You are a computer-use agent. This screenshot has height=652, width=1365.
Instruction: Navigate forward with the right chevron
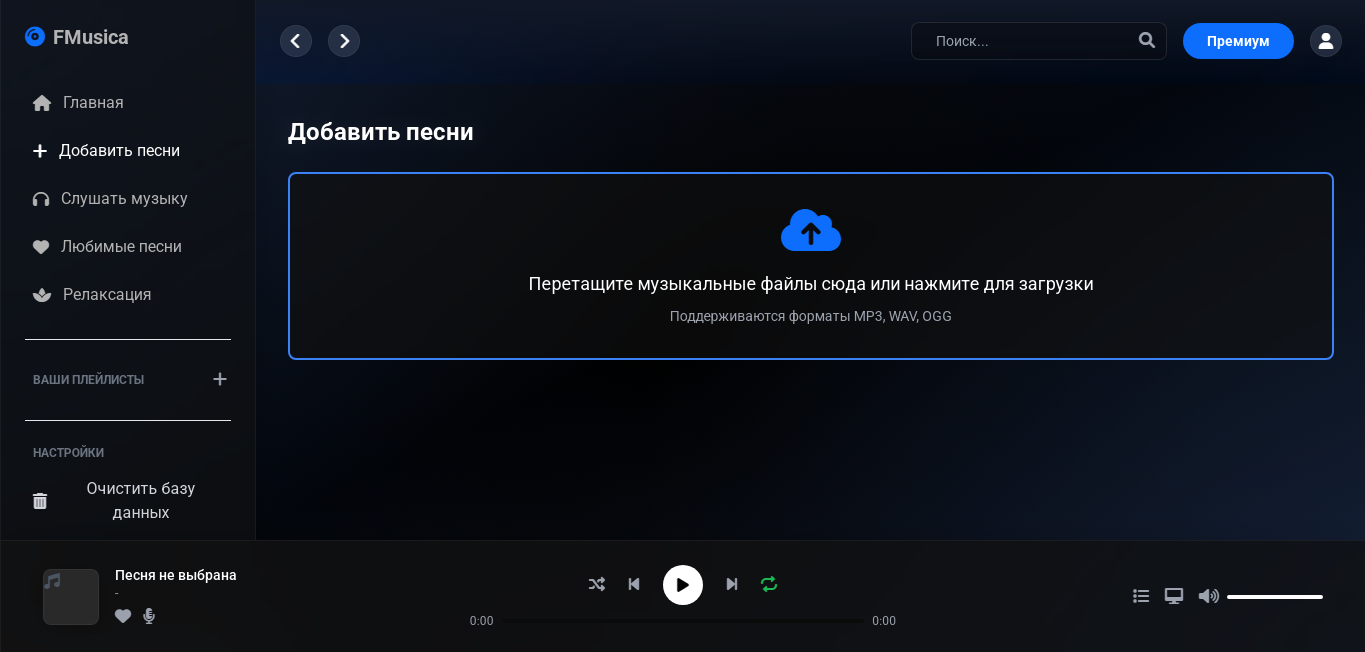344,41
